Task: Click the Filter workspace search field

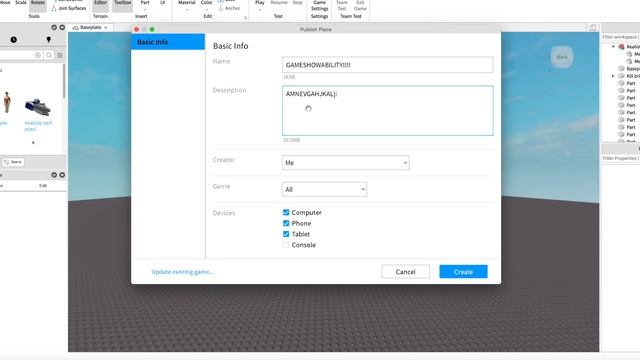Action: coord(621,37)
